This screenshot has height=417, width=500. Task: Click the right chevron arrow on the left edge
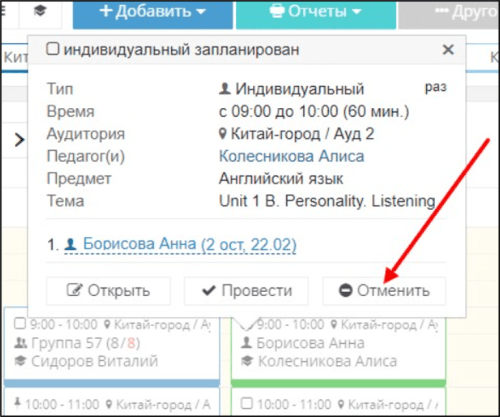20,140
